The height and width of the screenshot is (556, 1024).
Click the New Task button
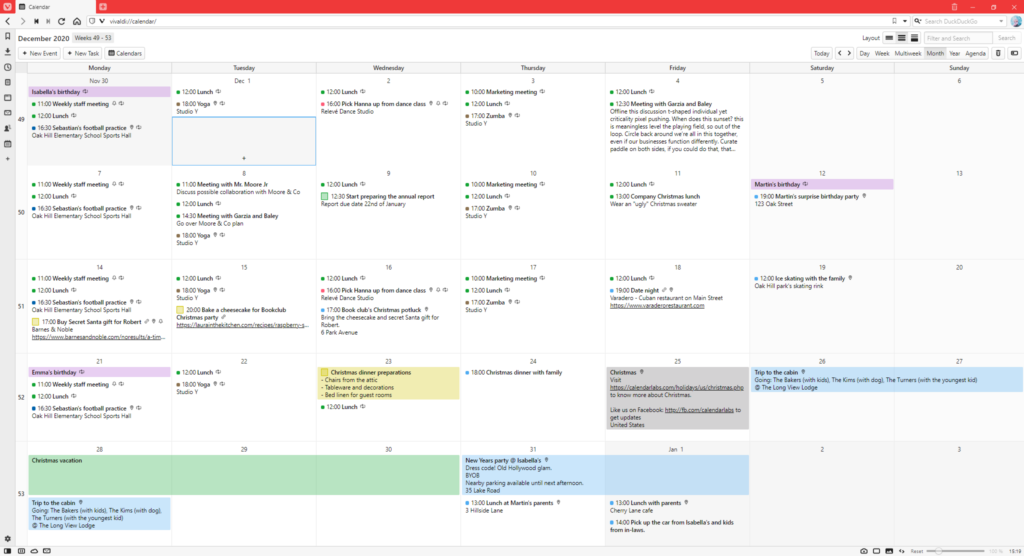[x=82, y=54]
